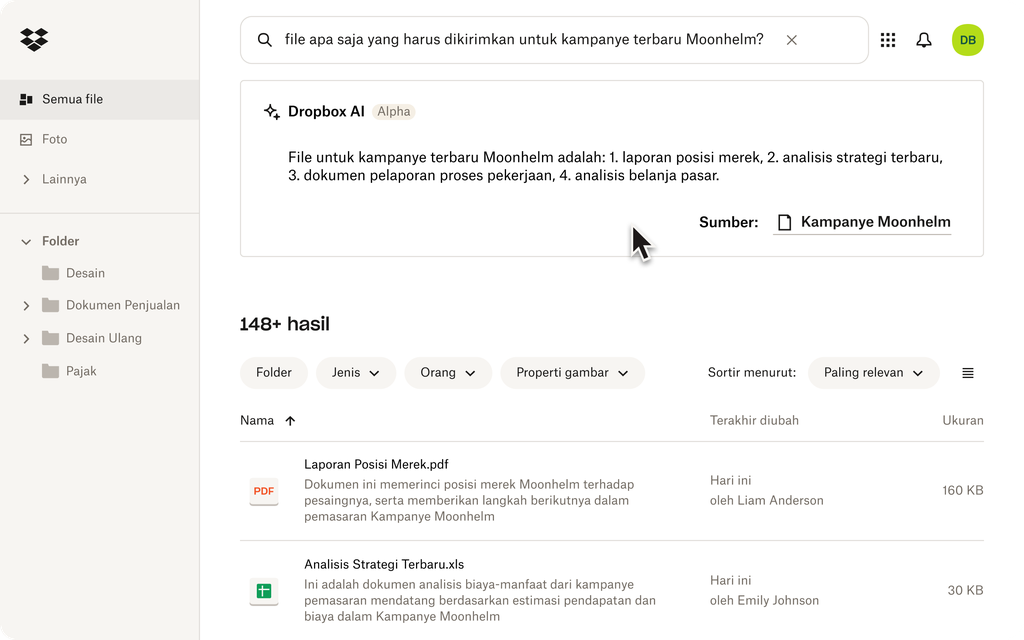Open the Paling relevan sort dropdown
Image resolution: width=1024 pixels, height=640 pixels.
pyautogui.click(x=873, y=372)
